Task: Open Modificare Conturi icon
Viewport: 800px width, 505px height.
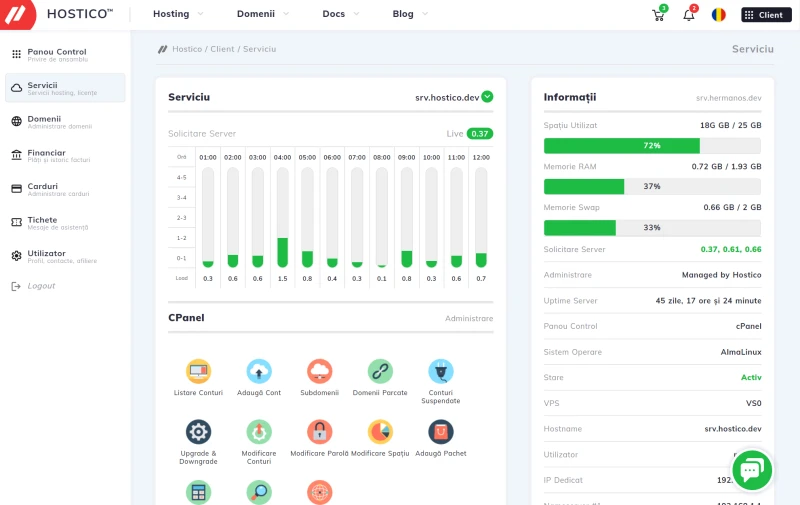Action: (x=259, y=432)
